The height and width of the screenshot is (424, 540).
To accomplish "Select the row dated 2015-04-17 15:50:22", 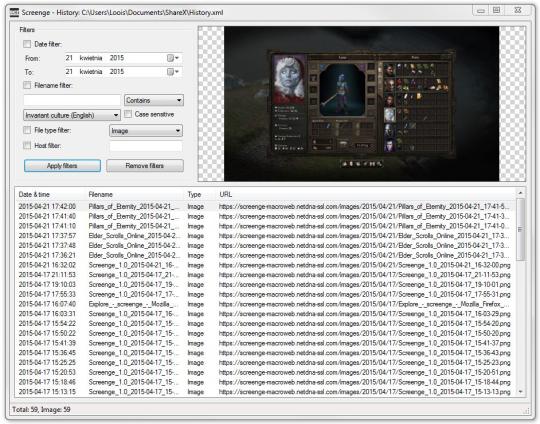I will [265, 333].
